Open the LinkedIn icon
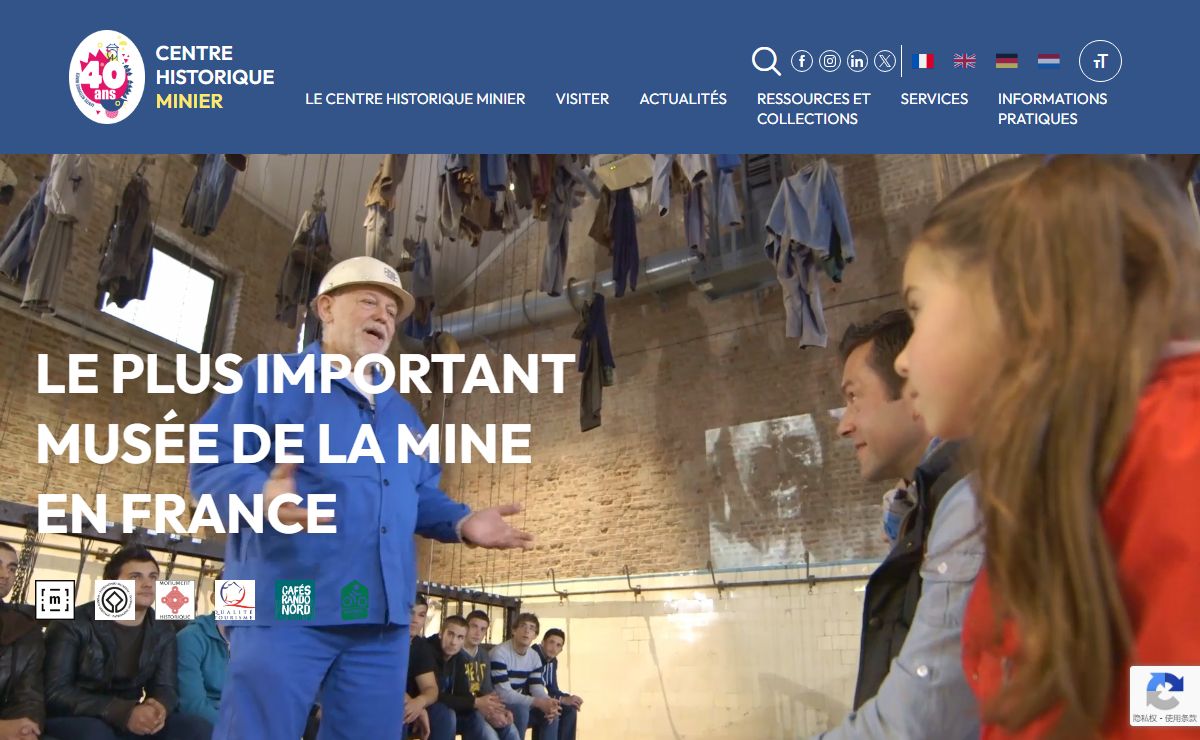The height and width of the screenshot is (740, 1200). click(858, 61)
